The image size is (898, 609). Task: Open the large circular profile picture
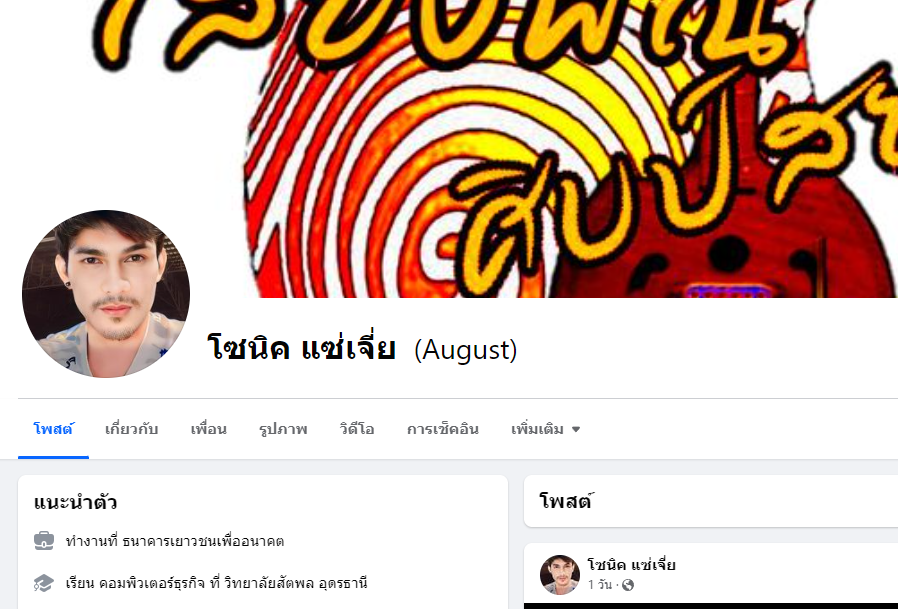pyautogui.click(x=106, y=294)
